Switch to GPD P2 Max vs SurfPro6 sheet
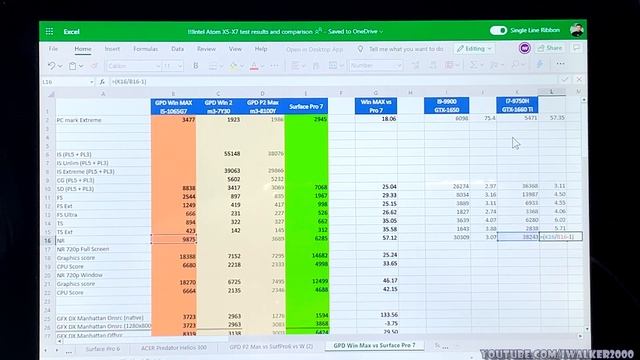The height and width of the screenshot is (360, 640). tap(271, 347)
